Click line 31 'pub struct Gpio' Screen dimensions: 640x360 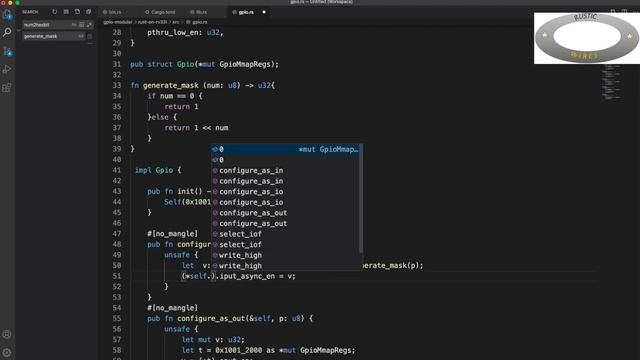pyautogui.click(x=204, y=64)
